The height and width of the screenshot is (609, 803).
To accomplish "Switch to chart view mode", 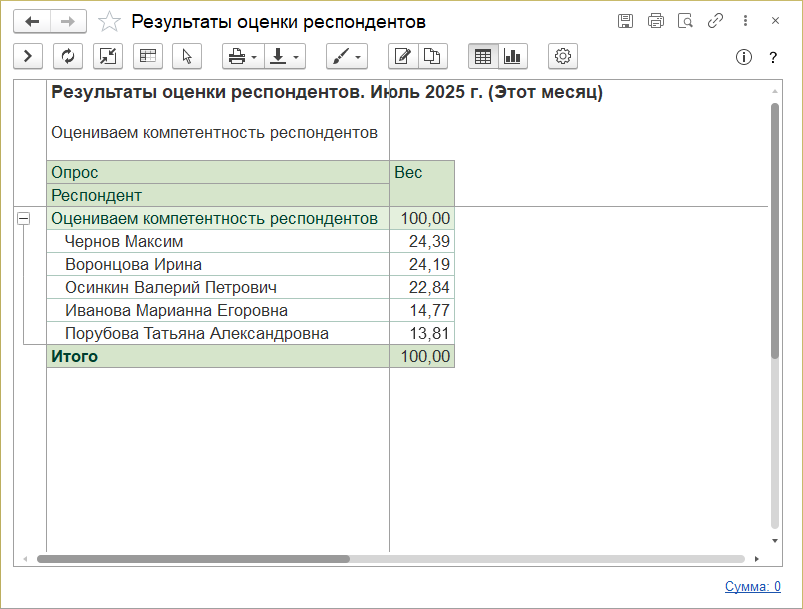I will [x=512, y=57].
